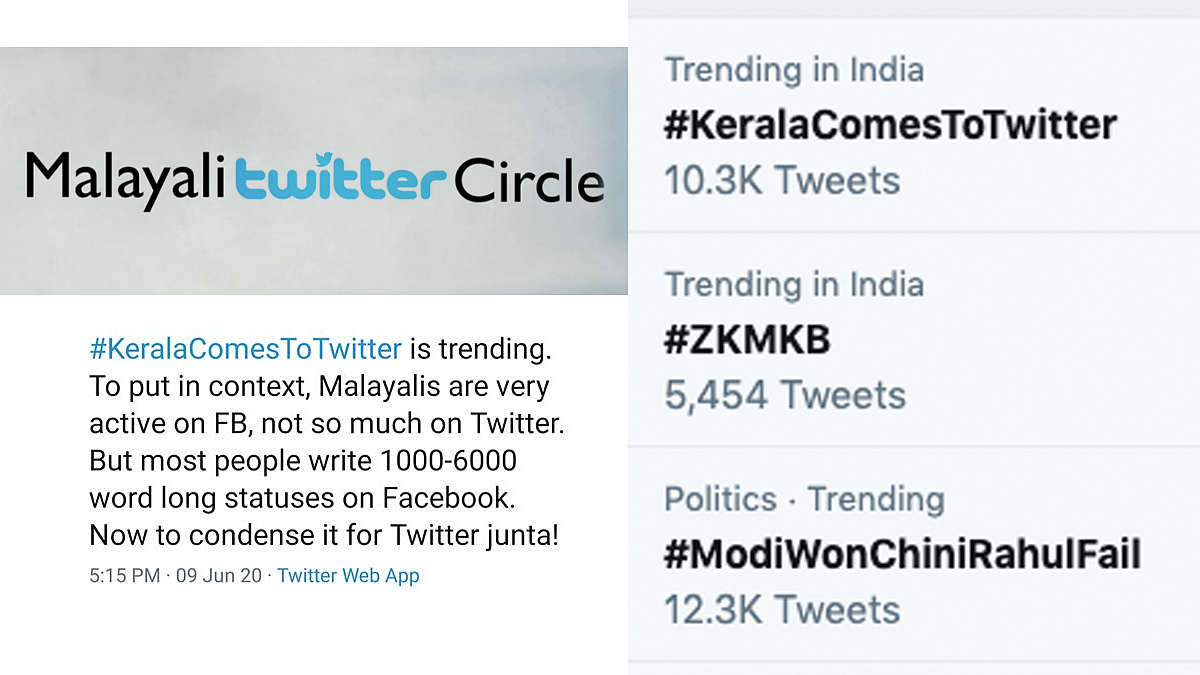Click the '5,454 Tweets' count
Screen dimensions: 1200x675
tap(785, 396)
